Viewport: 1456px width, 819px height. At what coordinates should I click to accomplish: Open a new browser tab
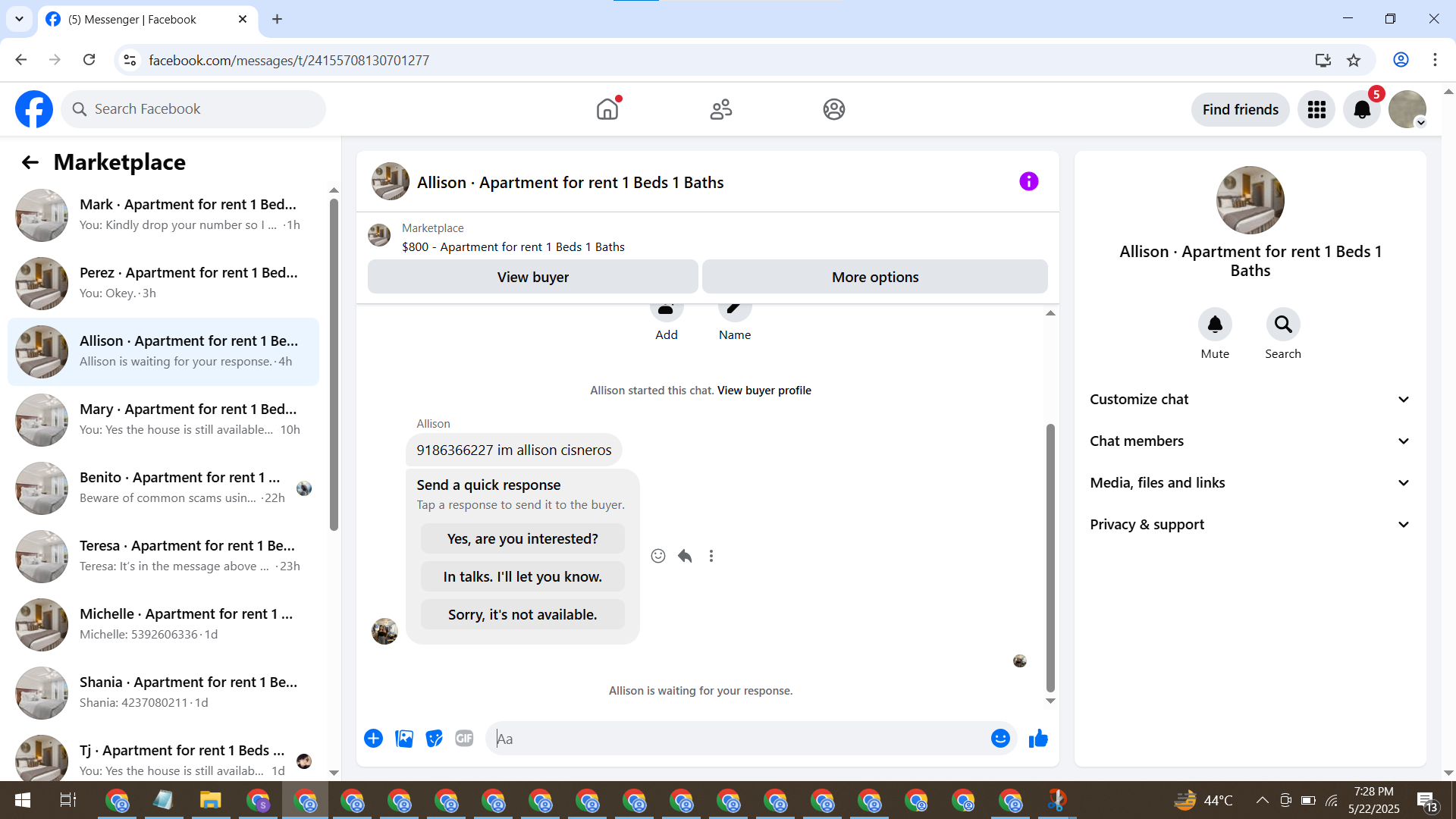tap(277, 19)
